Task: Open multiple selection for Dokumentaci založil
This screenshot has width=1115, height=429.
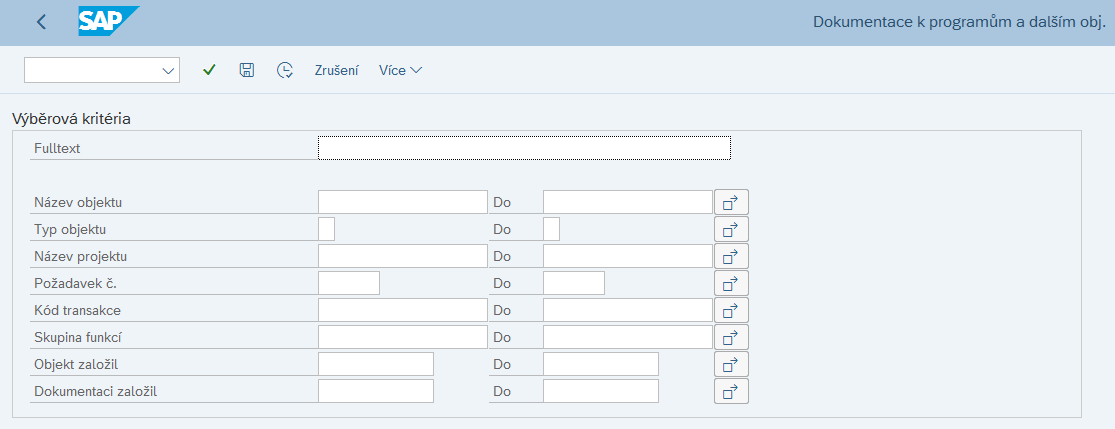Action: [731, 391]
